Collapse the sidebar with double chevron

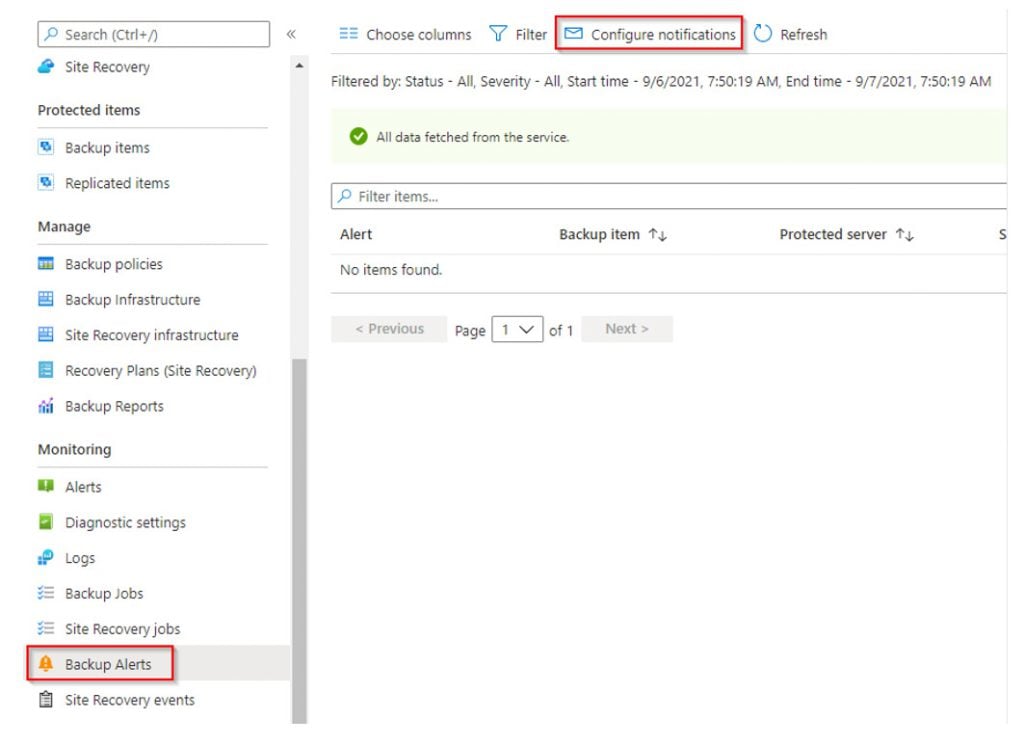(x=291, y=34)
